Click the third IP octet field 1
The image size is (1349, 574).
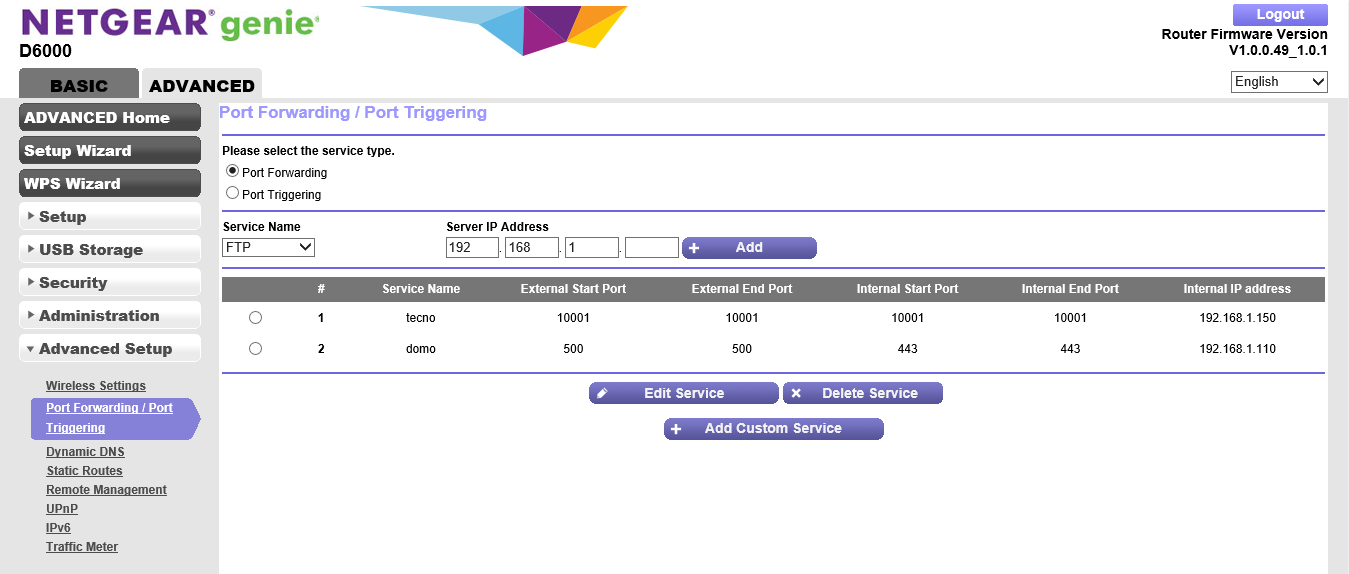[x=592, y=247]
